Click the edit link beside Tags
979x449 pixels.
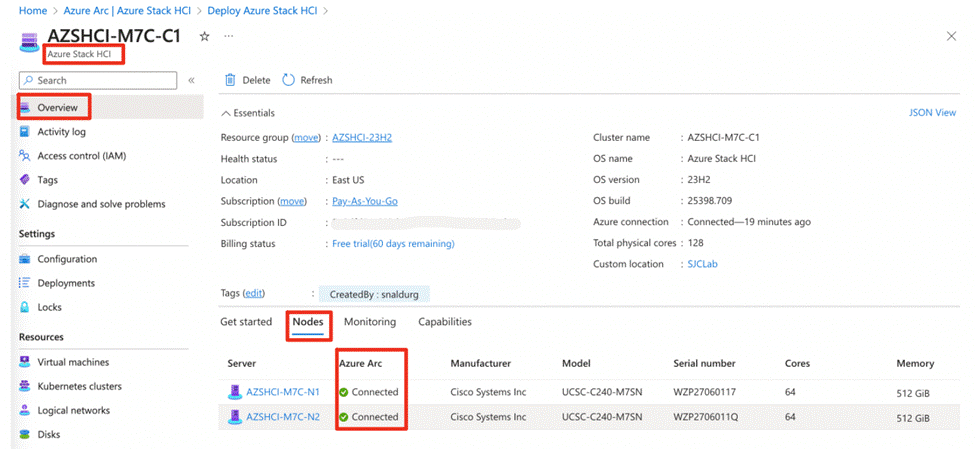[253, 294]
